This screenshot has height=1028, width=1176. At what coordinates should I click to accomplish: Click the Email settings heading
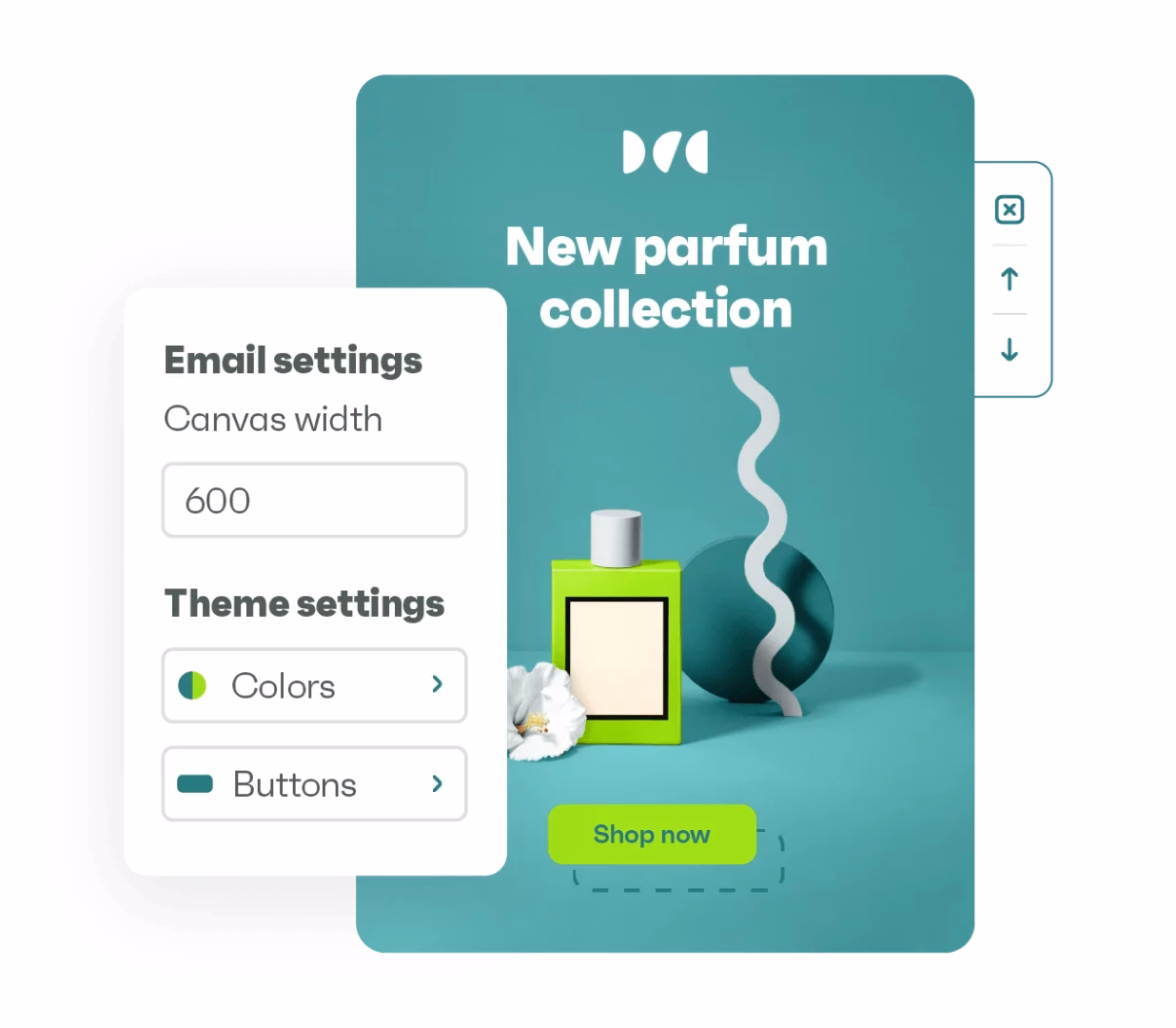pyautogui.click(x=293, y=361)
